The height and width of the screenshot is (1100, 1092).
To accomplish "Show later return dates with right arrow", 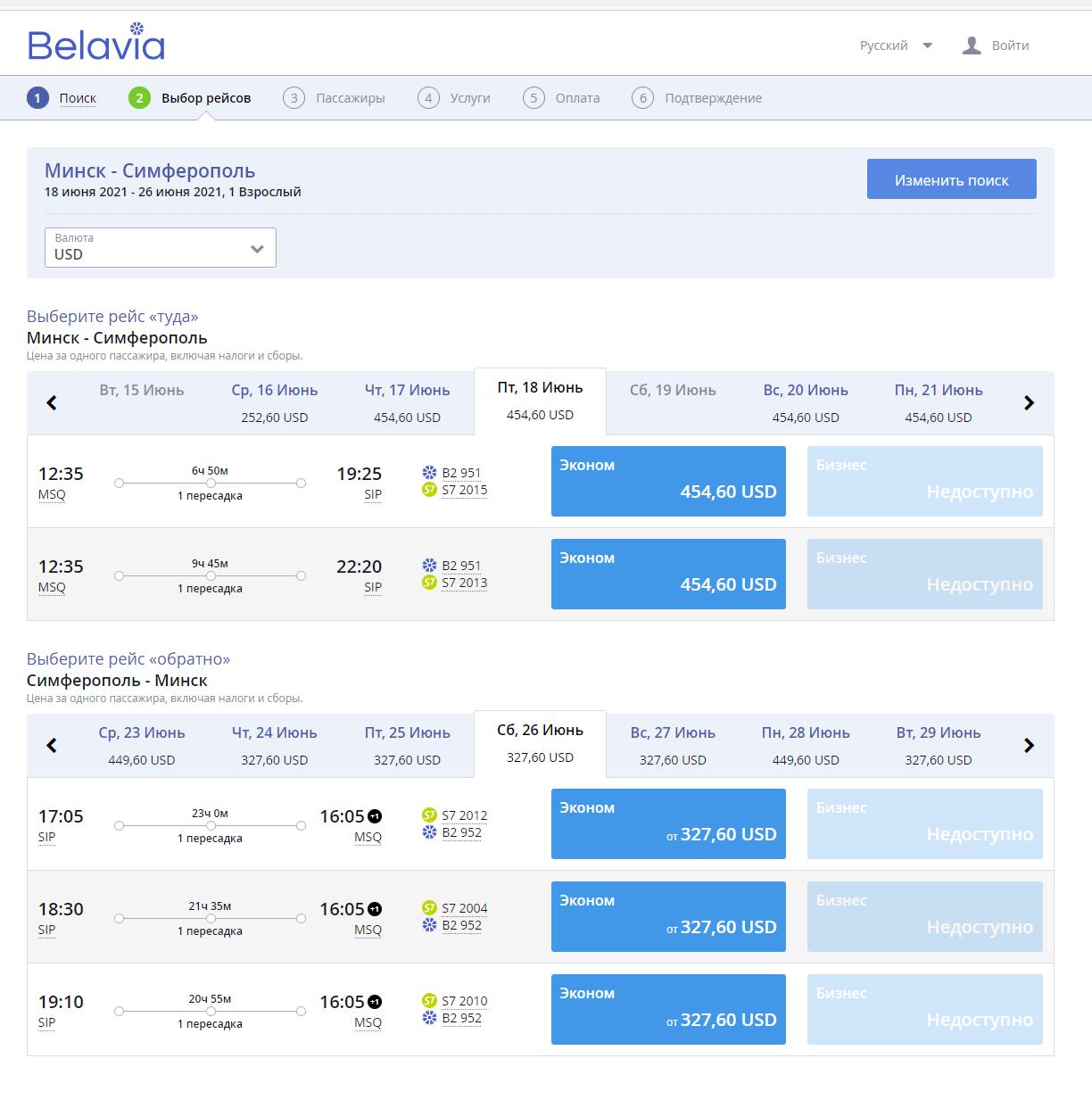I will pos(1029,746).
